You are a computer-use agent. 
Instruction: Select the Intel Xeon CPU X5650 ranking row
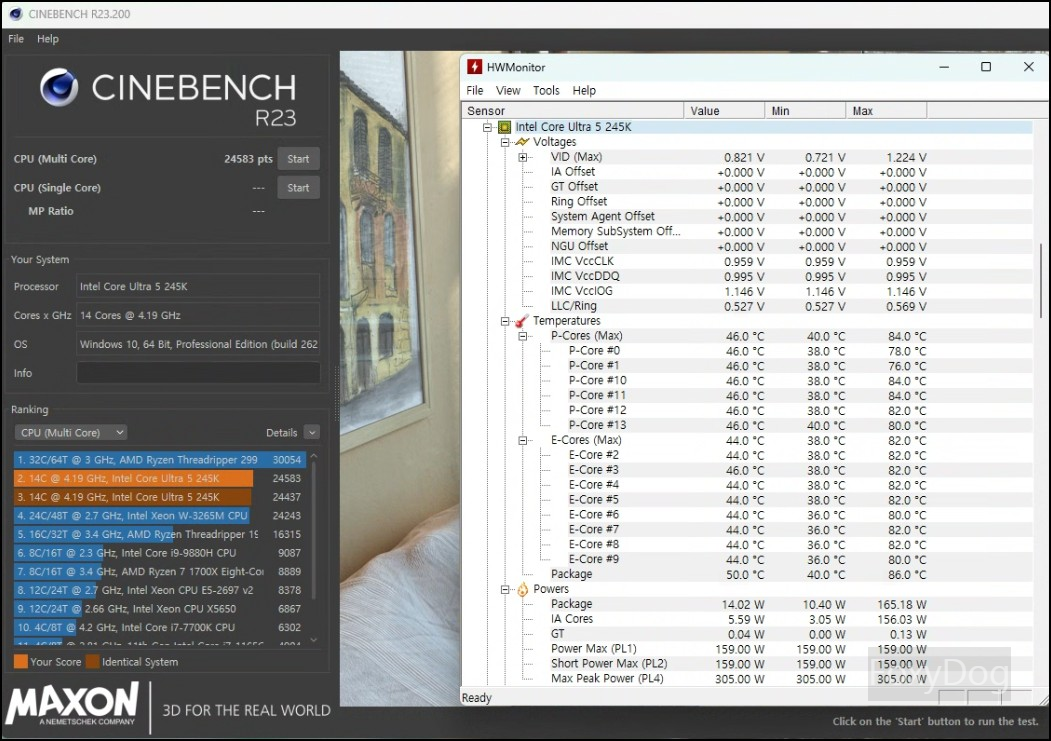click(160, 609)
